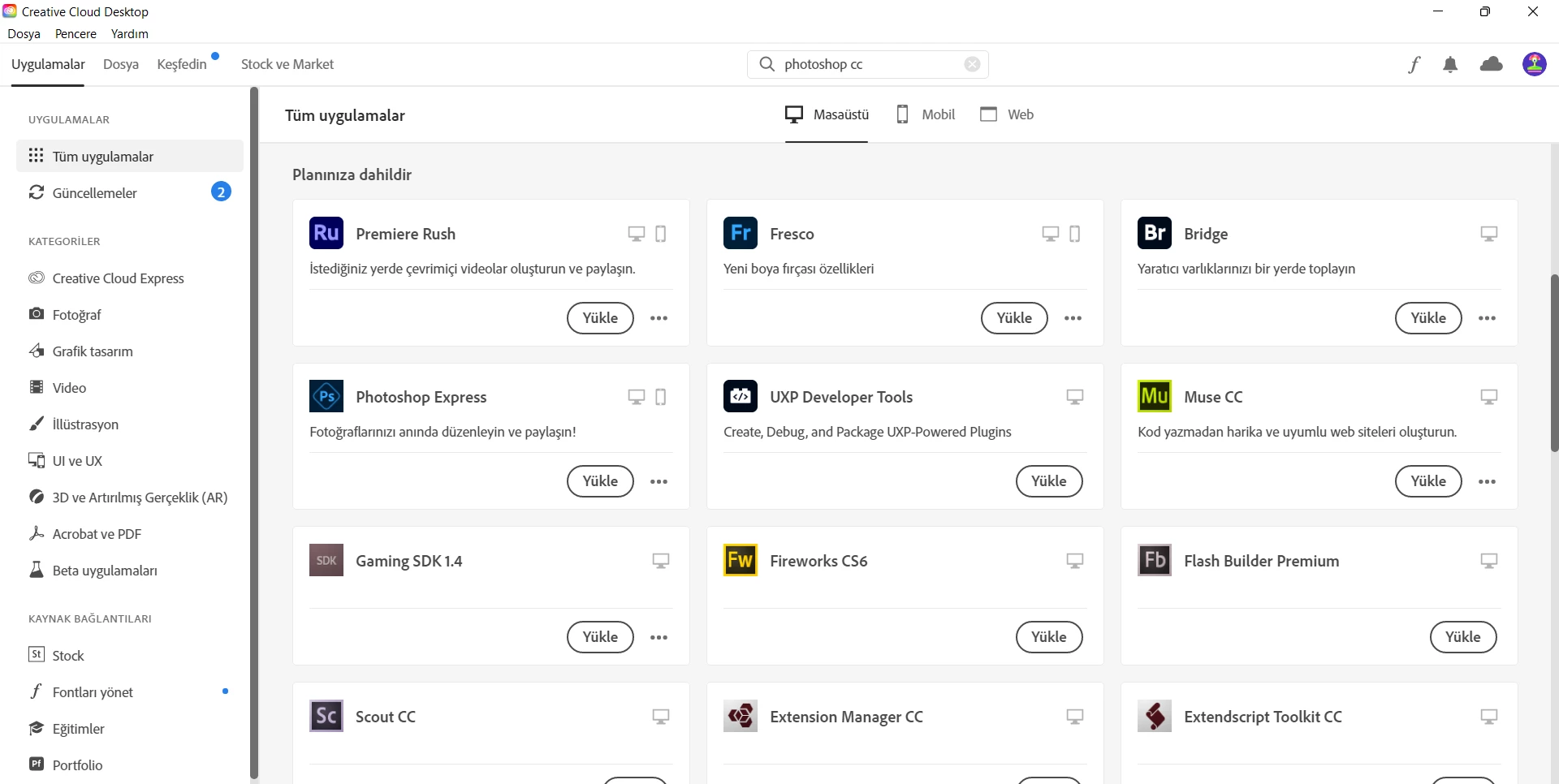Click the Creative Cloud Desktop title icon
The image size is (1559, 784).
point(10,11)
